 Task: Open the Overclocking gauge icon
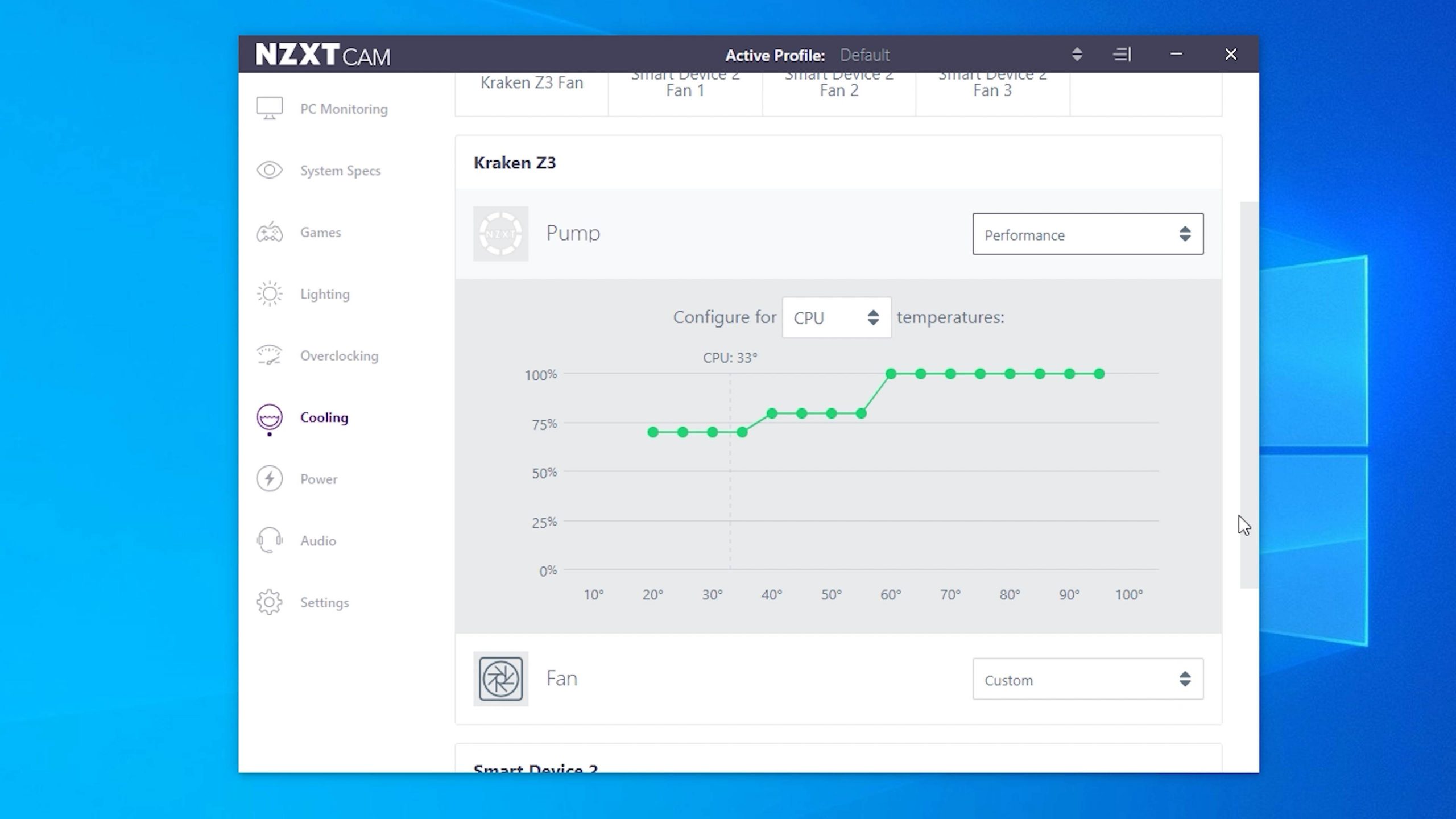click(x=269, y=355)
